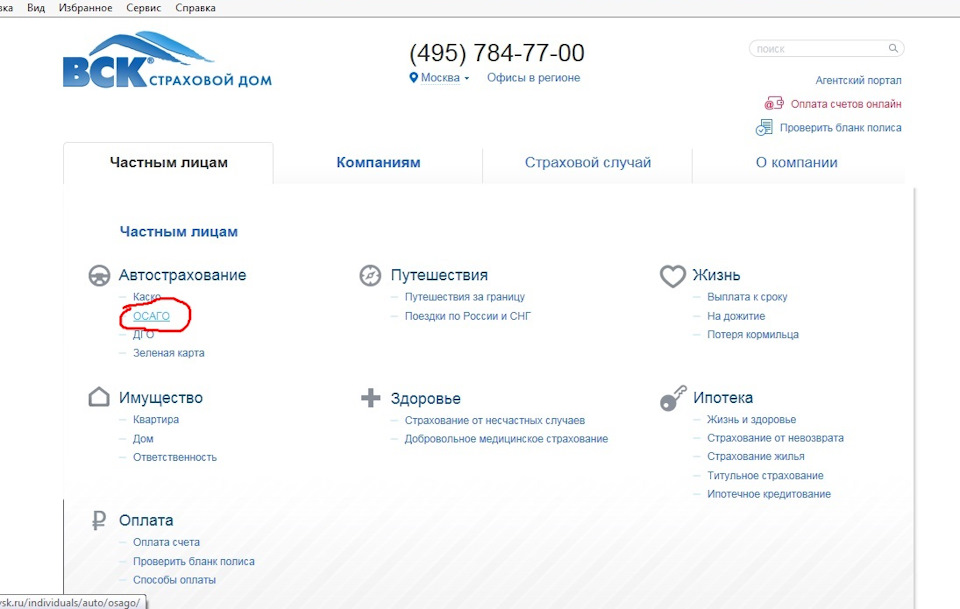Open the Сервис menu
The width and height of the screenshot is (960, 609).
point(143,8)
